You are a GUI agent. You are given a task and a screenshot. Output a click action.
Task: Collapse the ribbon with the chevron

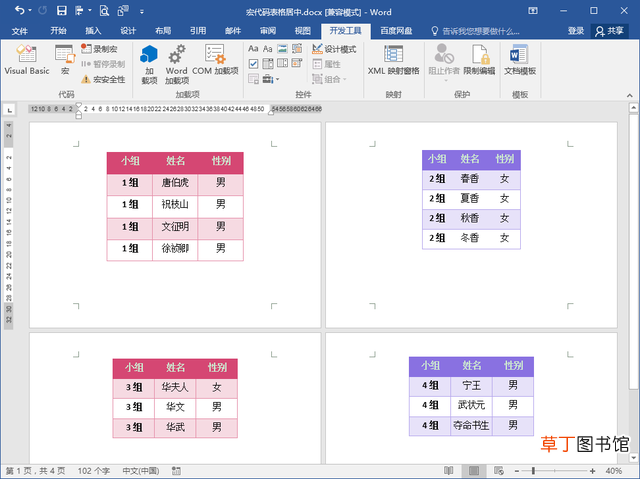coord(630,95)
